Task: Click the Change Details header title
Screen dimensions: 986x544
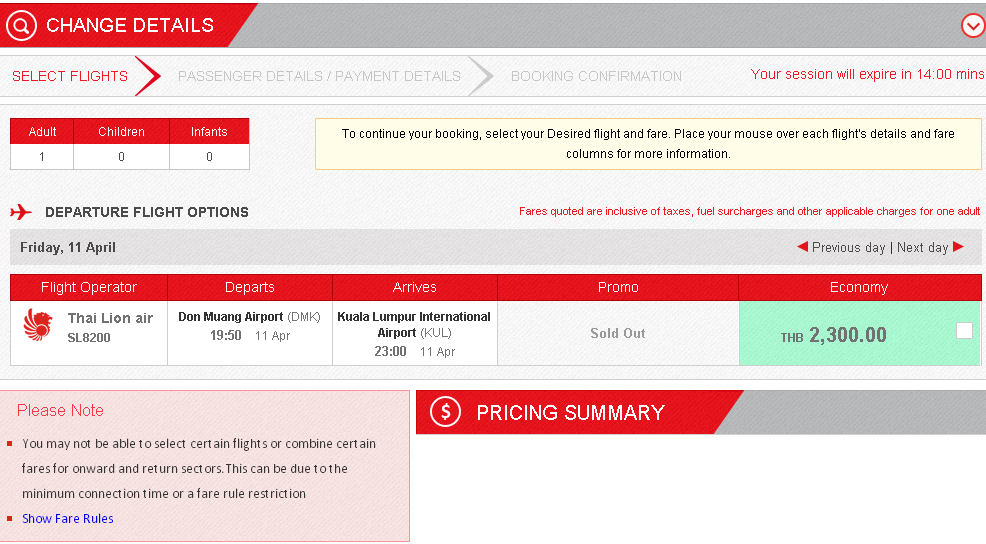Action: pyautogui.click(x=130, y=25)
